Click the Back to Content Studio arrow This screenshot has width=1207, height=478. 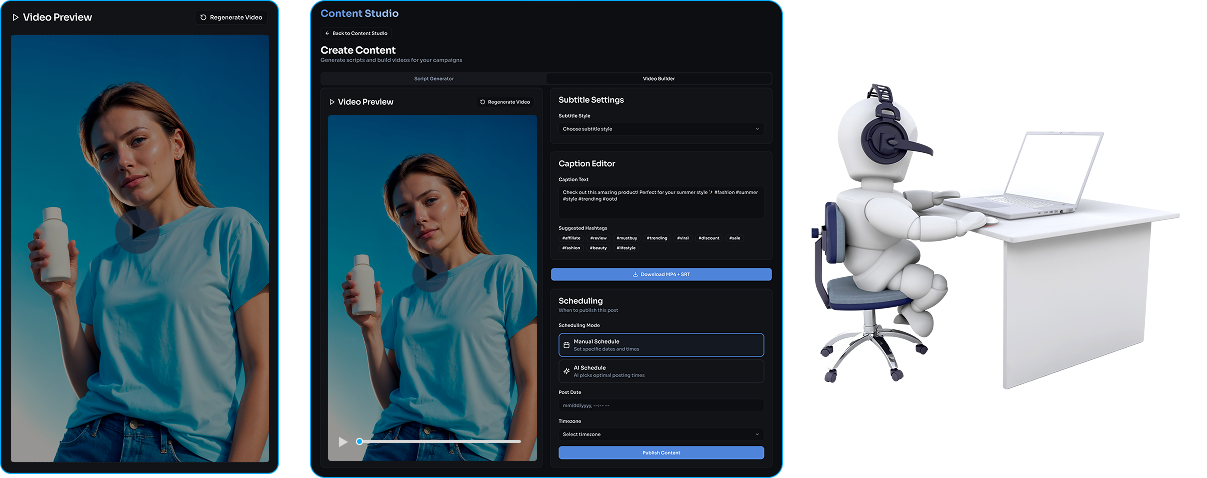[327, 33]
